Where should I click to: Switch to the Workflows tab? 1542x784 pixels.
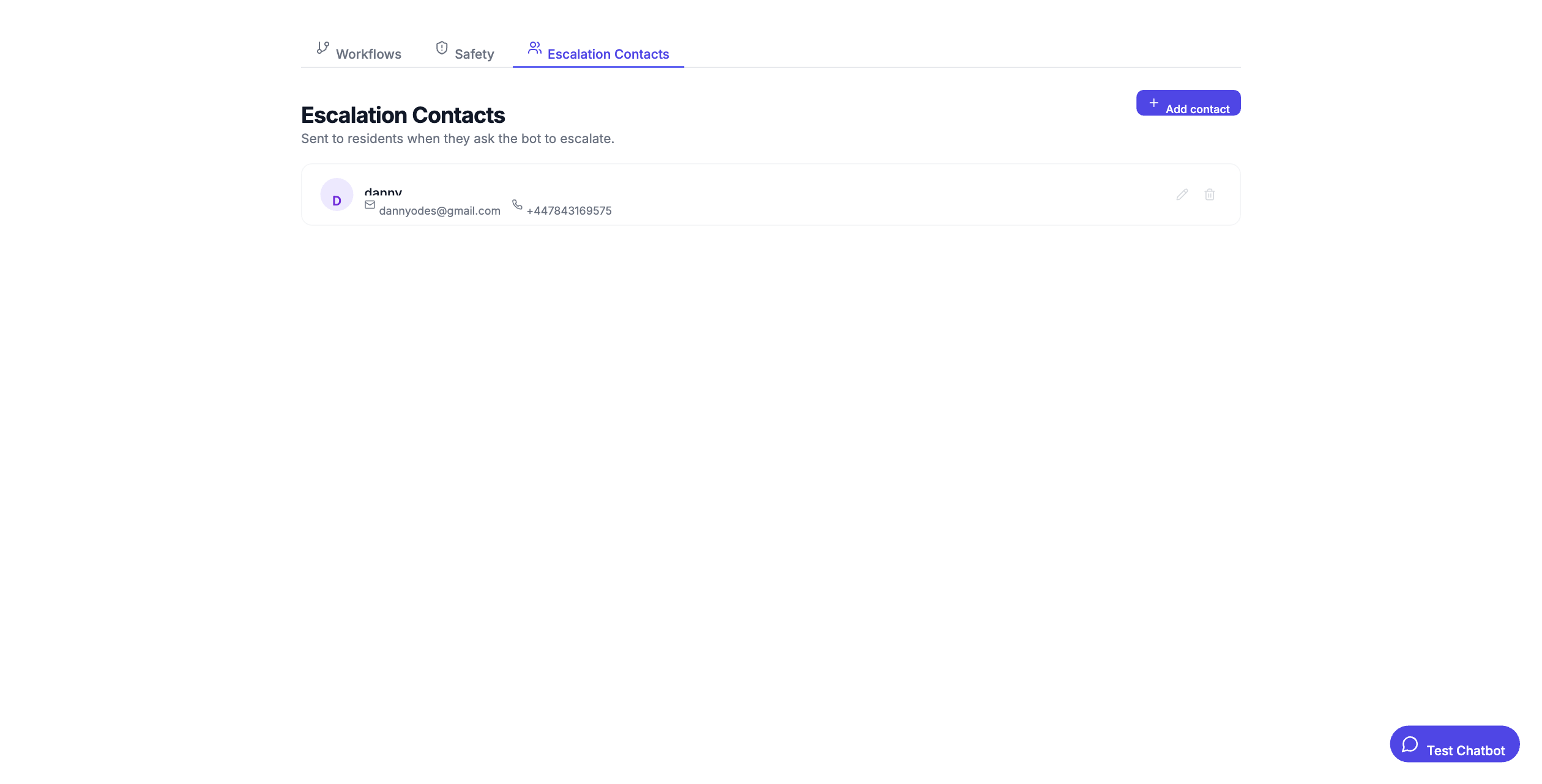tap(368, 54)
